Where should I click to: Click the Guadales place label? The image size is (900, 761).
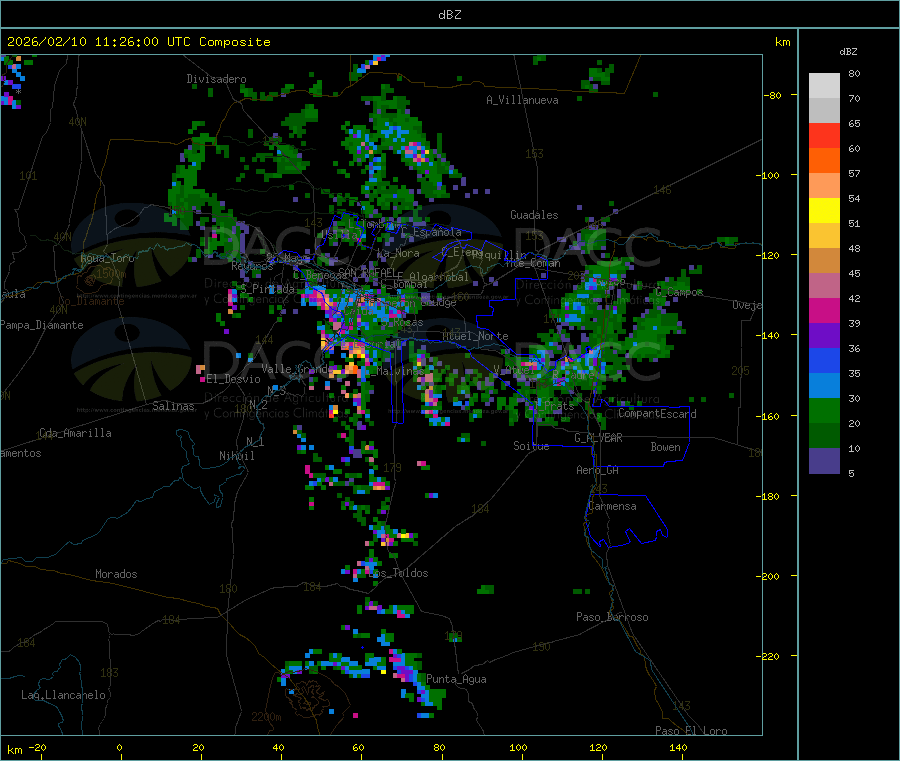(534, 215)
